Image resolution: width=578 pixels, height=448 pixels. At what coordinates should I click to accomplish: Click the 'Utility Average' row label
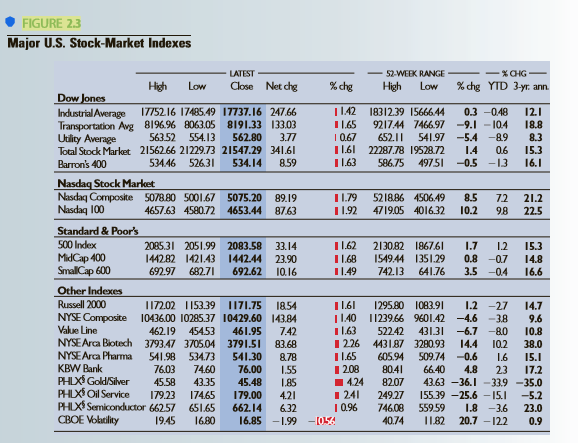[x=87, y=139]
